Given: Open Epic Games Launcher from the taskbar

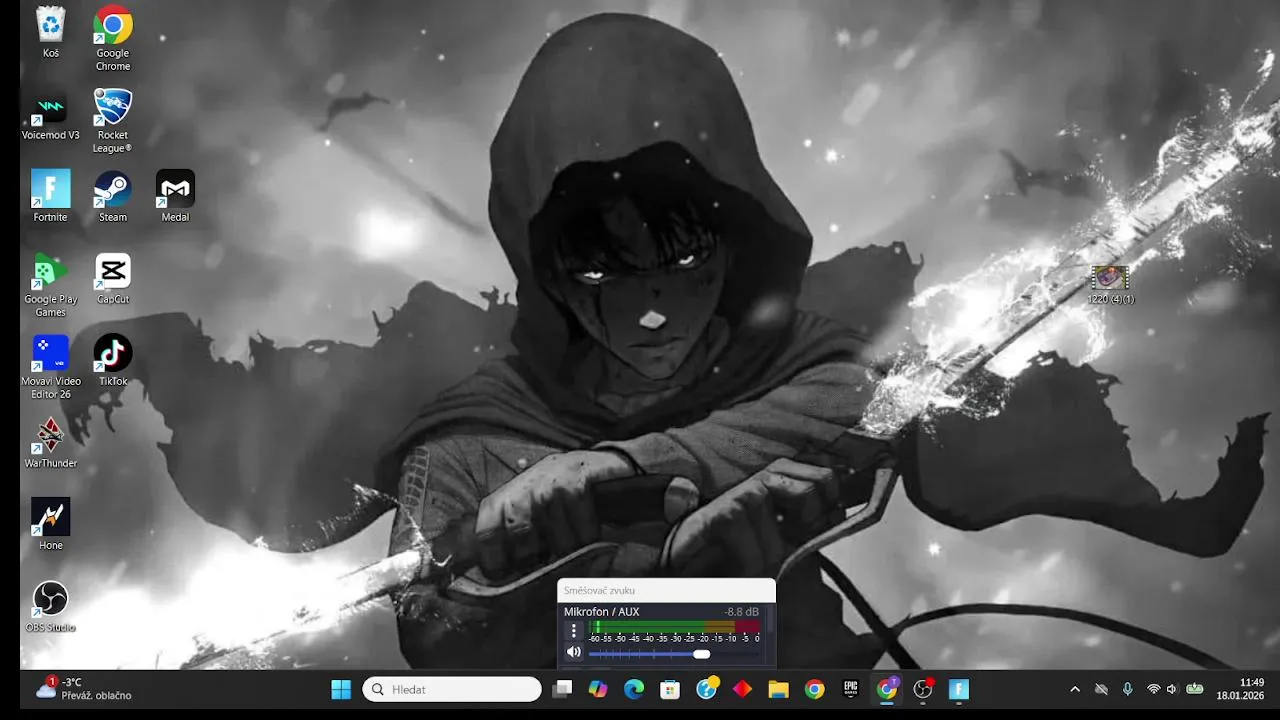Looking at the screenshot, I should 851,689.
